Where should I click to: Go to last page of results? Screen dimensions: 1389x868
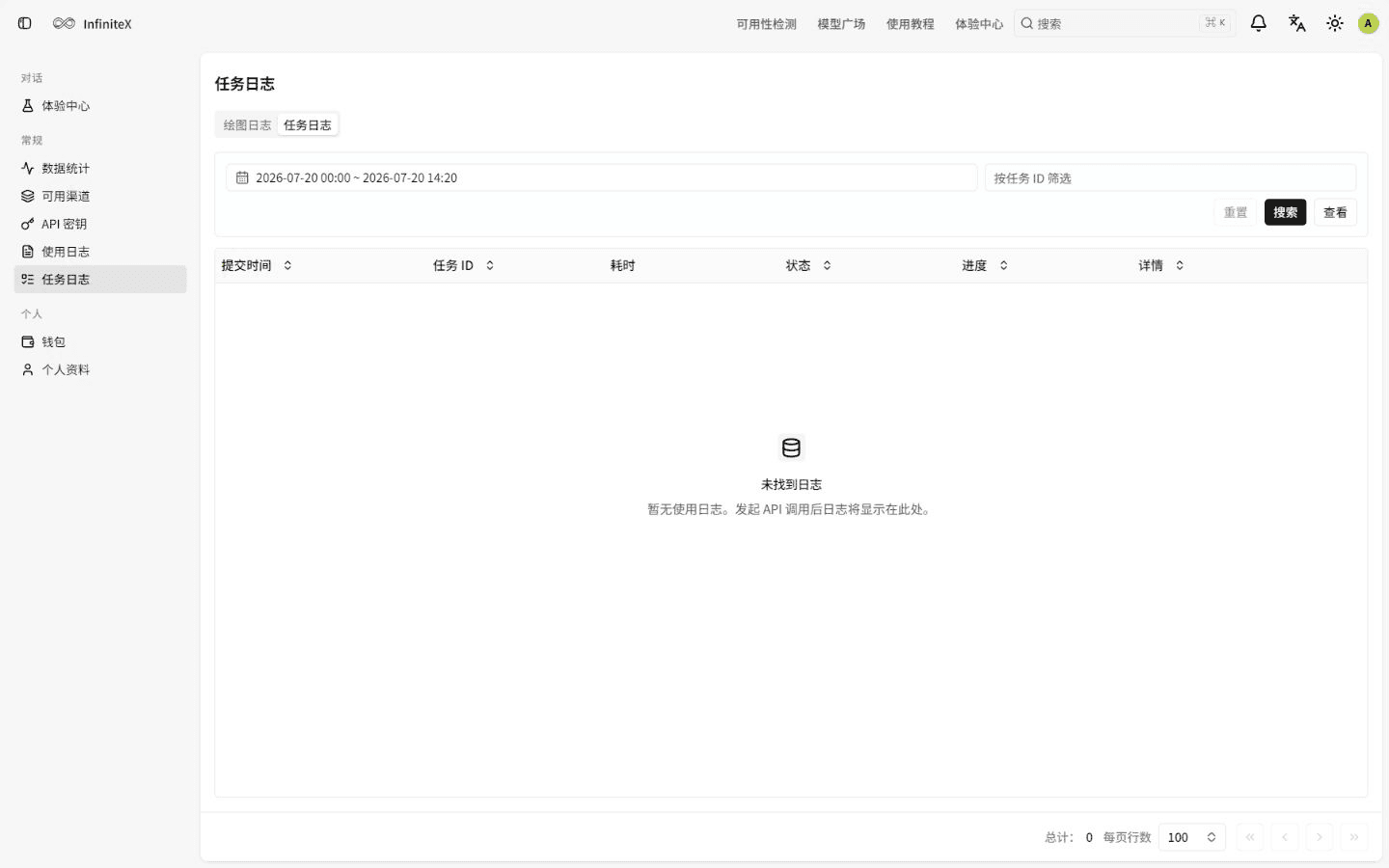click(1354, 837)
